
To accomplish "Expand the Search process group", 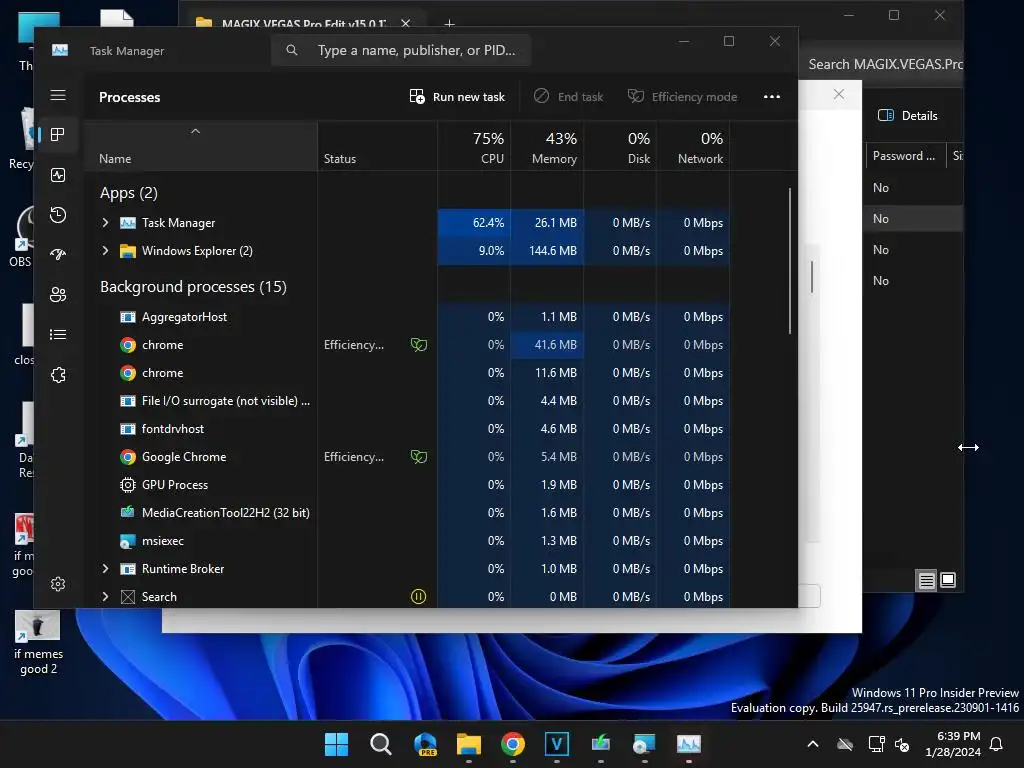I will pos(105,597).
